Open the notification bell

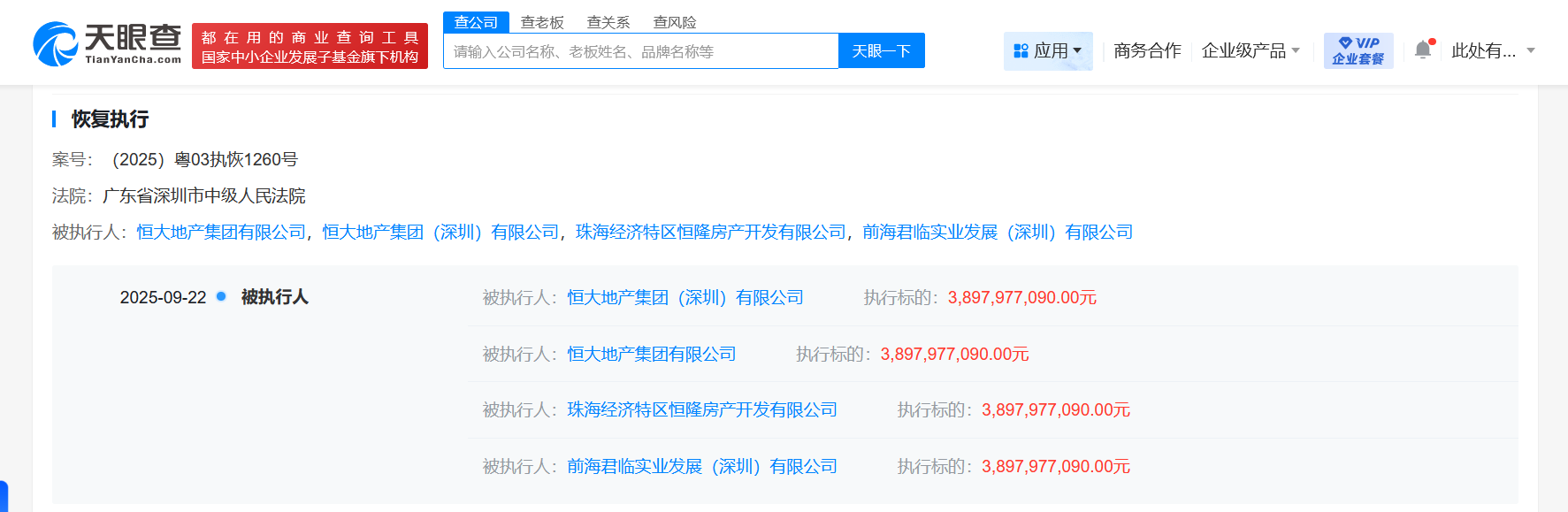click(x=1422, y=50)
